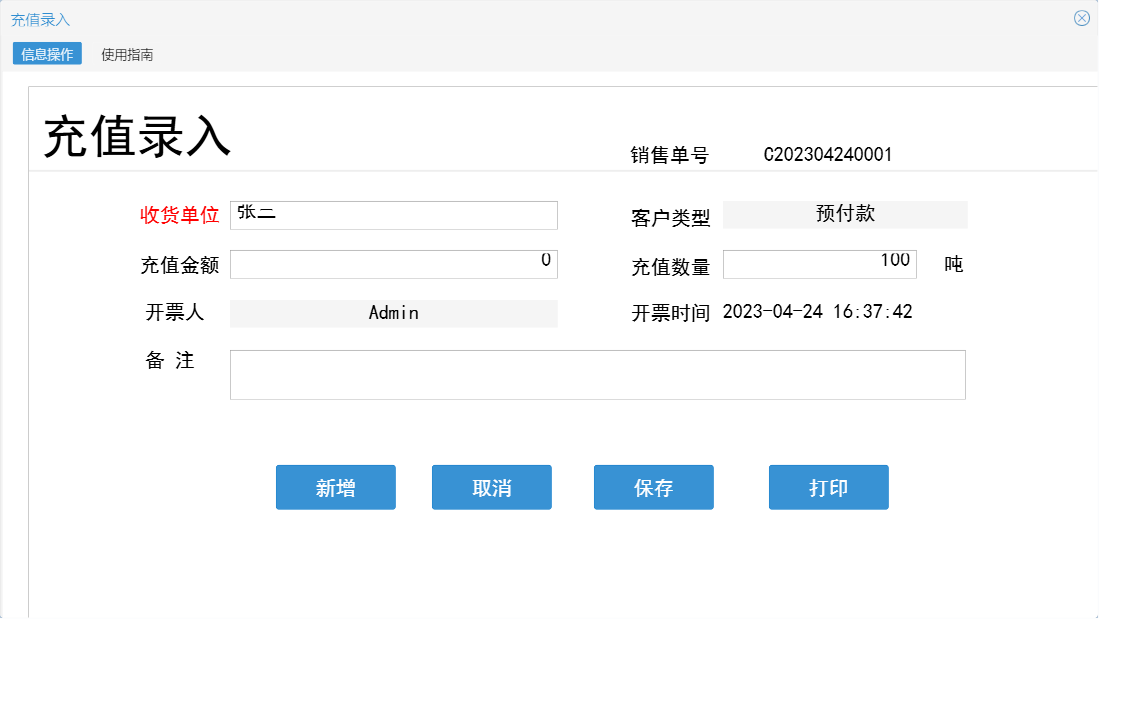This screenshot has height=712, width=1130.
Task: Click the 充值录入 page heading
Action: (x=136, y=138)
